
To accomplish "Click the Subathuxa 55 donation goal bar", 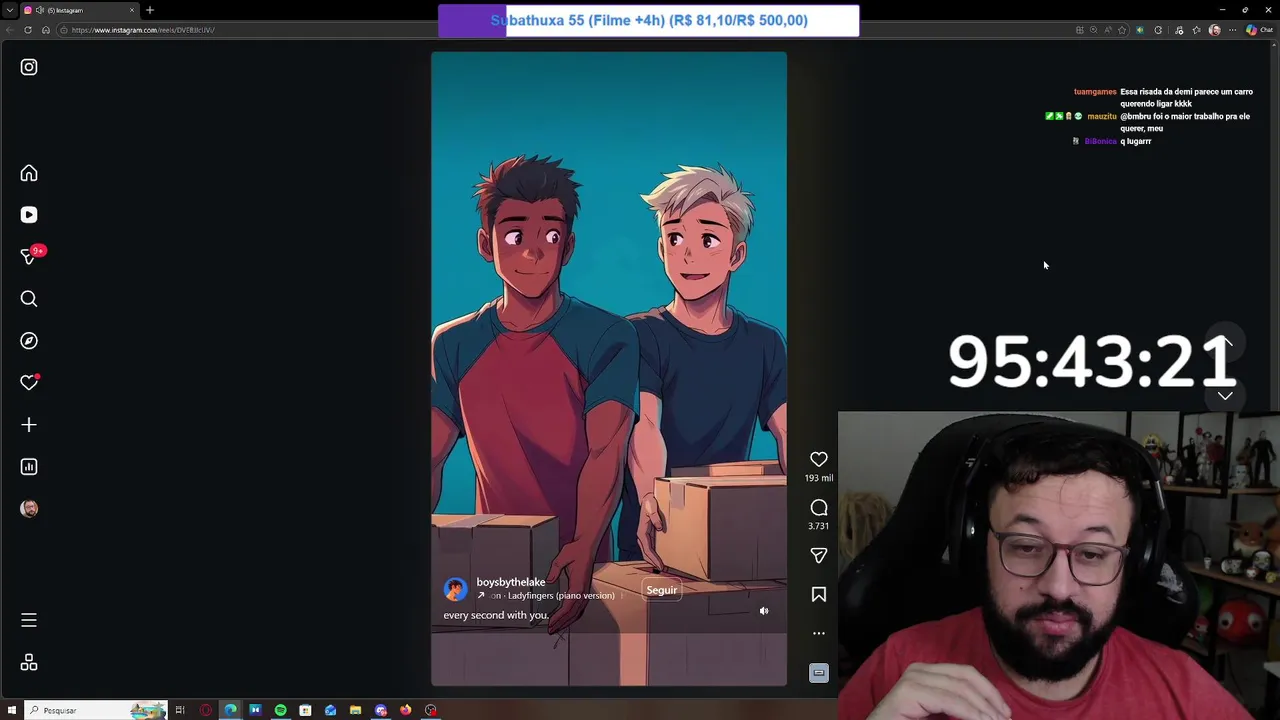I will (x=648, y=20).
